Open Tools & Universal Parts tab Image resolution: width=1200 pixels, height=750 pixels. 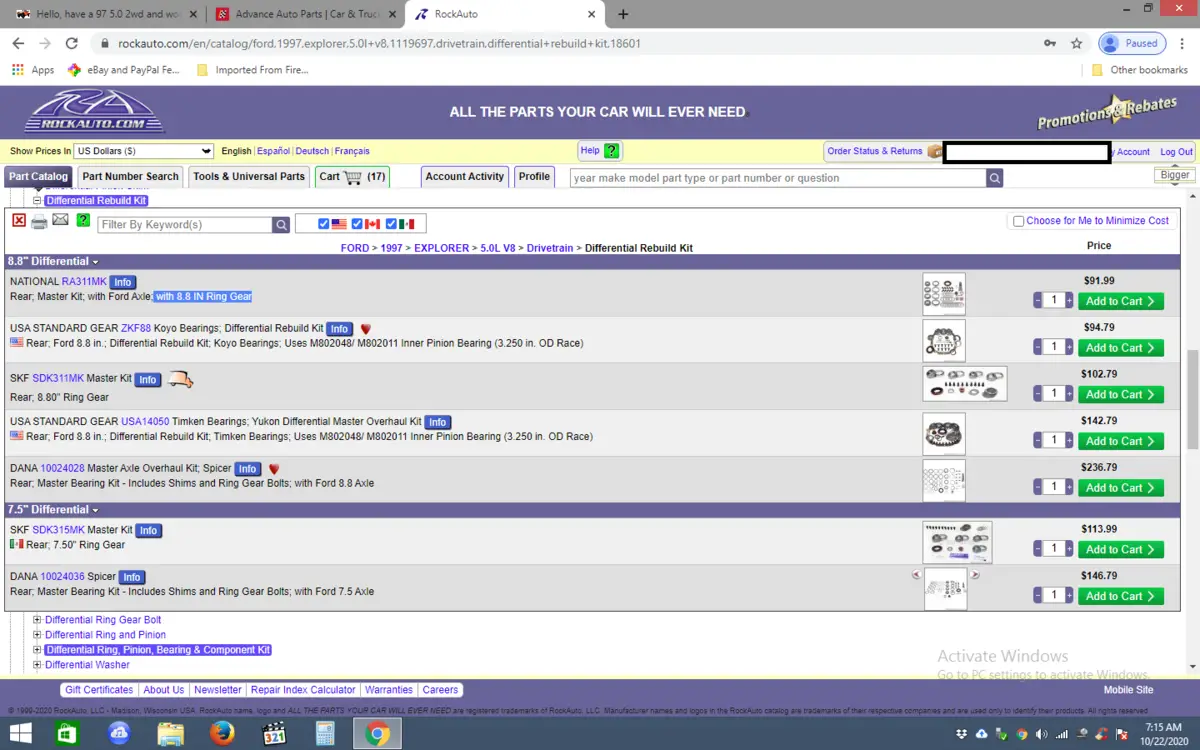click(249, 177)
